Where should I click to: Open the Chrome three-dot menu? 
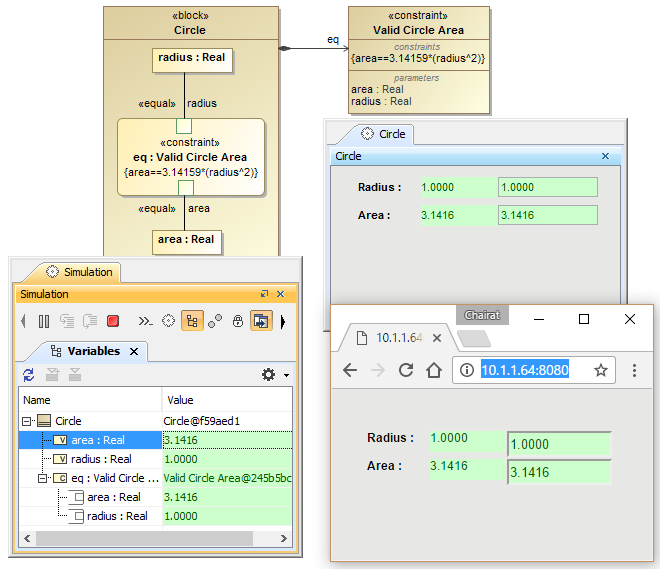coord(634,370)
